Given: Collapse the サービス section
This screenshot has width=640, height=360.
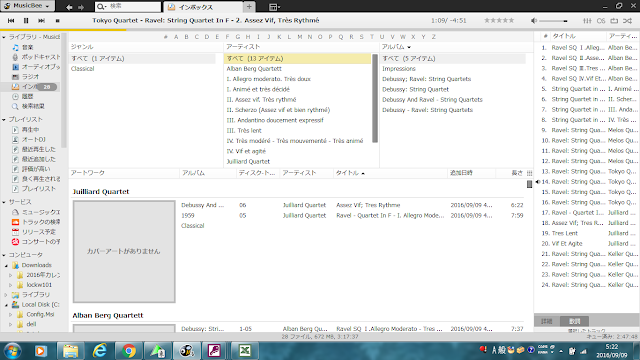Looking at the screenshot, I should coord(4,202).
